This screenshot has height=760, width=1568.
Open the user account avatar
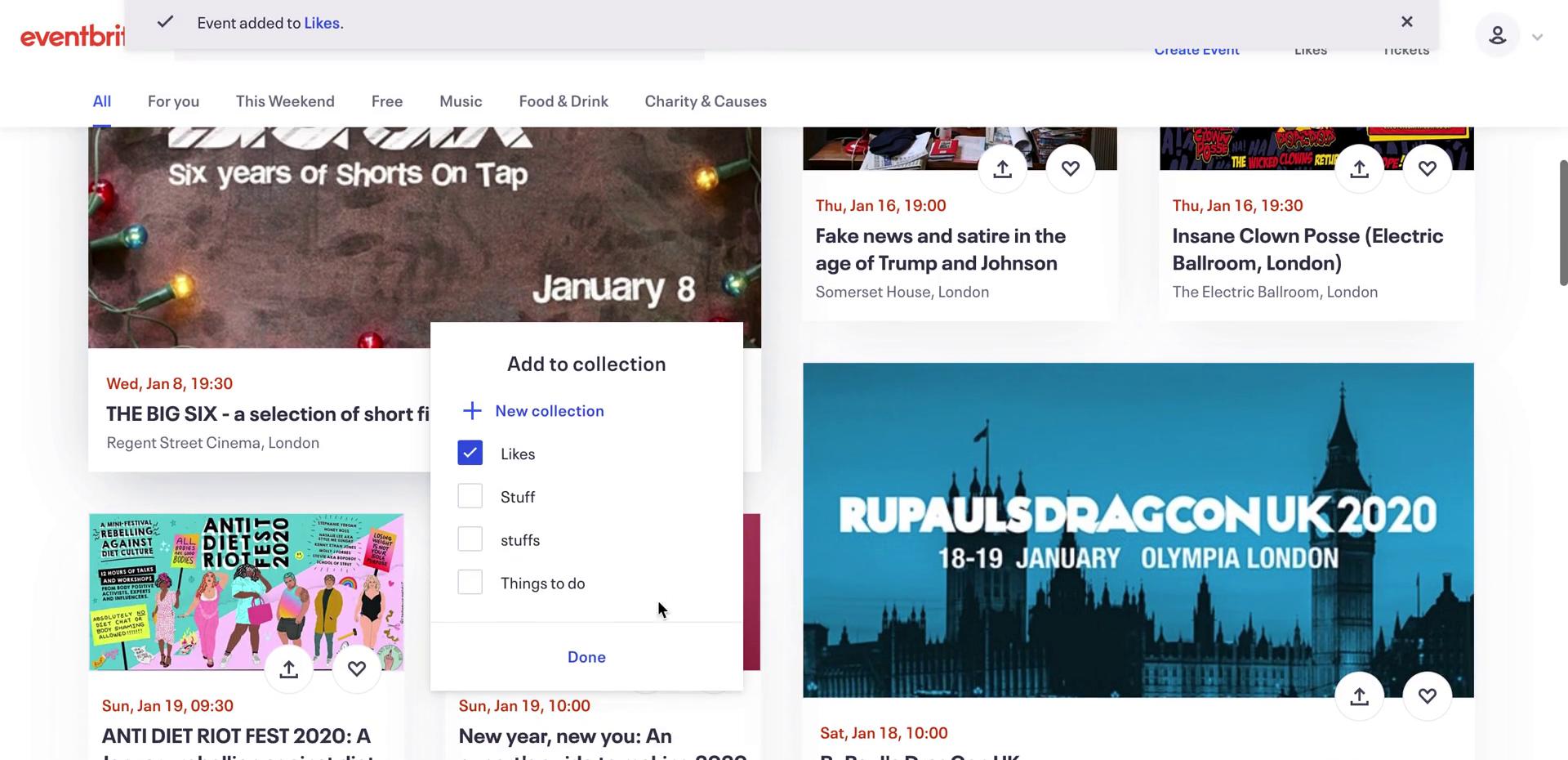click(x=1497, y=35)
